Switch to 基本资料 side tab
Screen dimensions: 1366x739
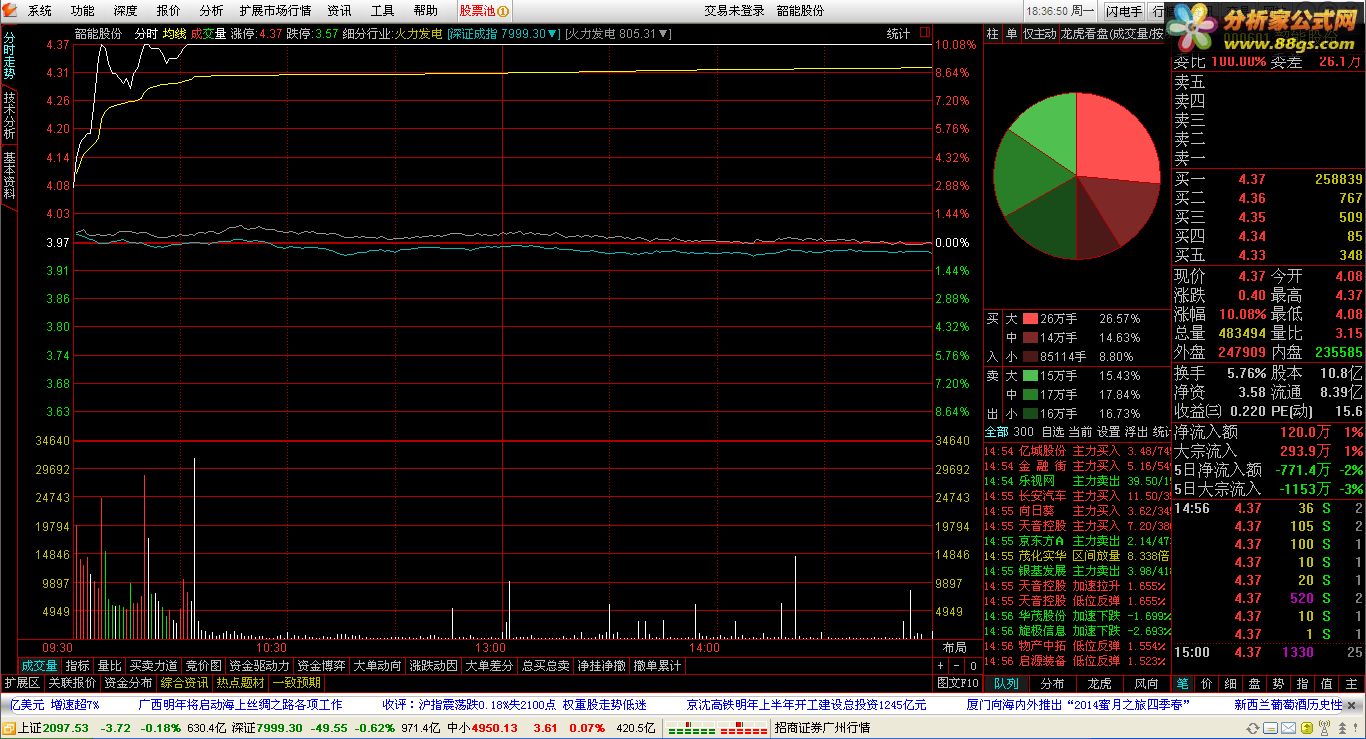pos(9,174)
